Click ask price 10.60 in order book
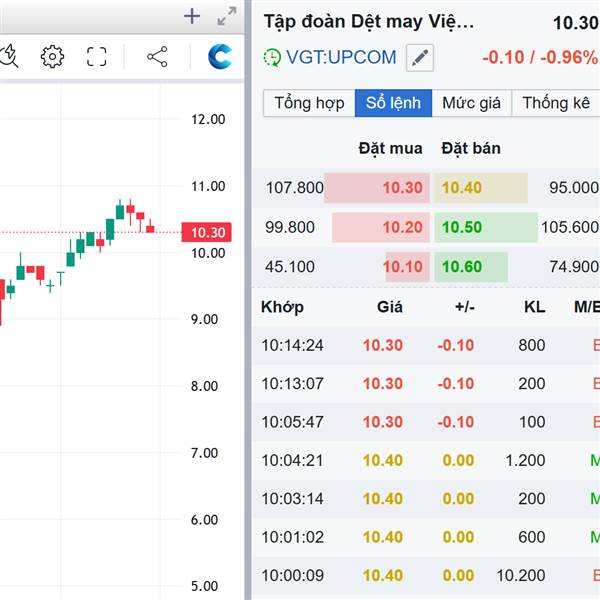Image resolution: width=600 pixels, height=600 pixels. [462, 267]
